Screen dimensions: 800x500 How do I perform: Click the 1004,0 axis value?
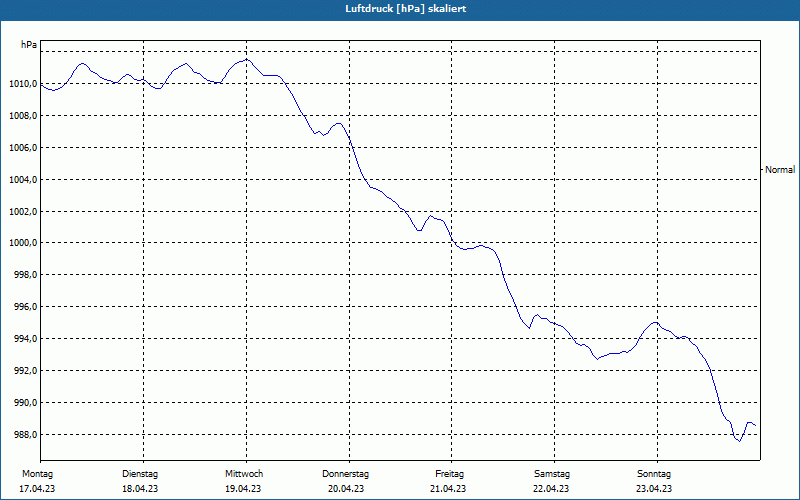[23, 180]
